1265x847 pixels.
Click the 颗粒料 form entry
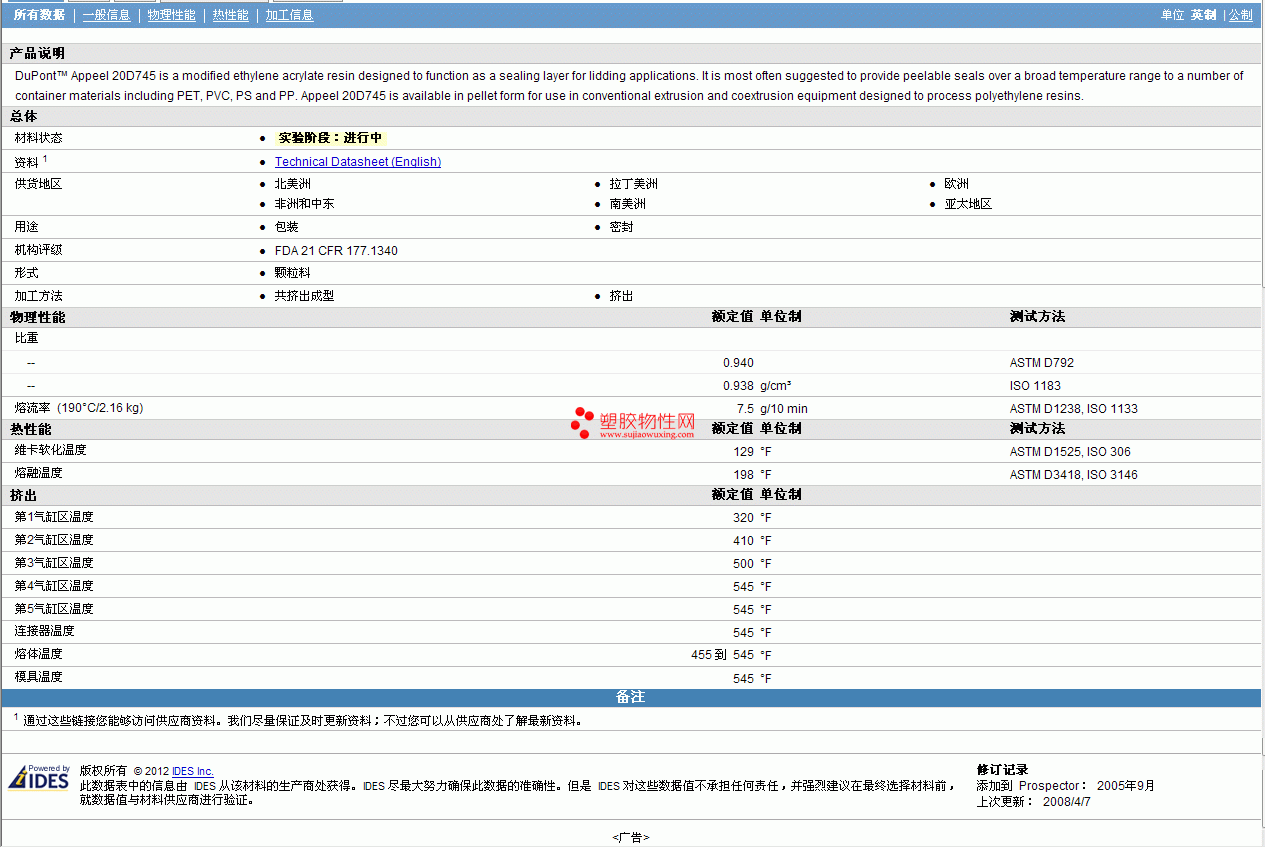click(x=292, y=273)
